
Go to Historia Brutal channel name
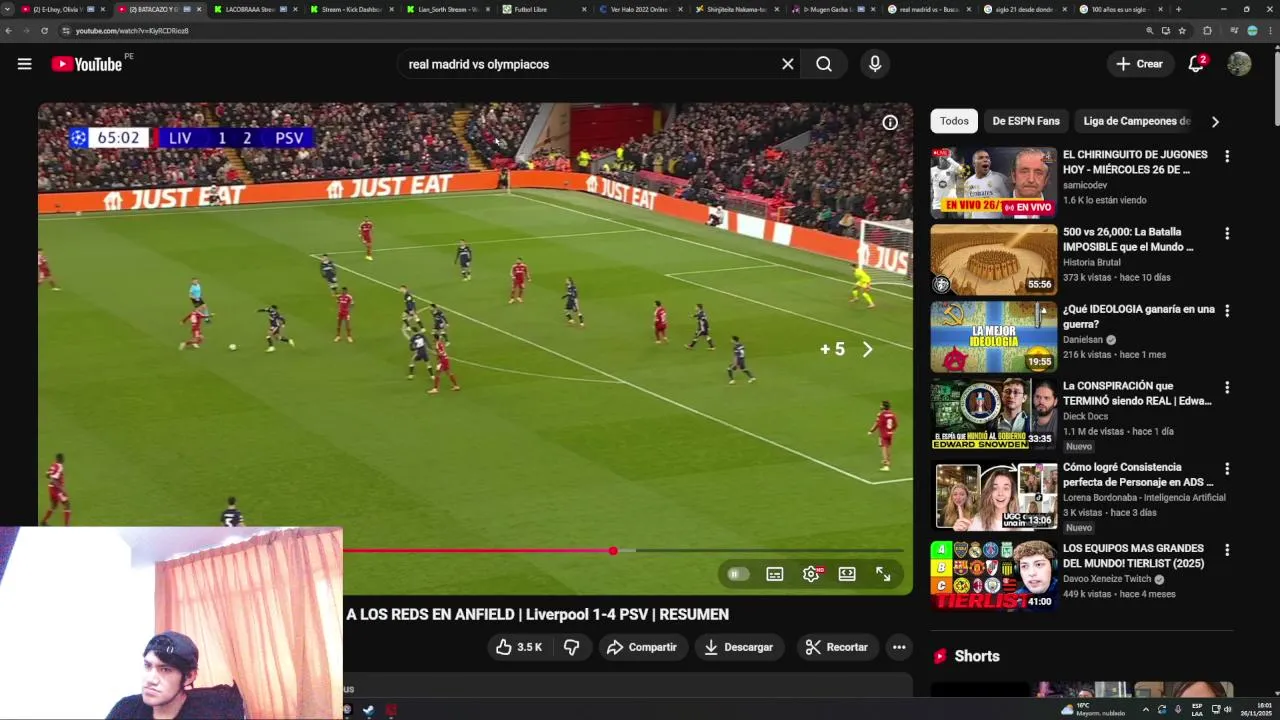pyautogui.click(x=1092, y=262)
